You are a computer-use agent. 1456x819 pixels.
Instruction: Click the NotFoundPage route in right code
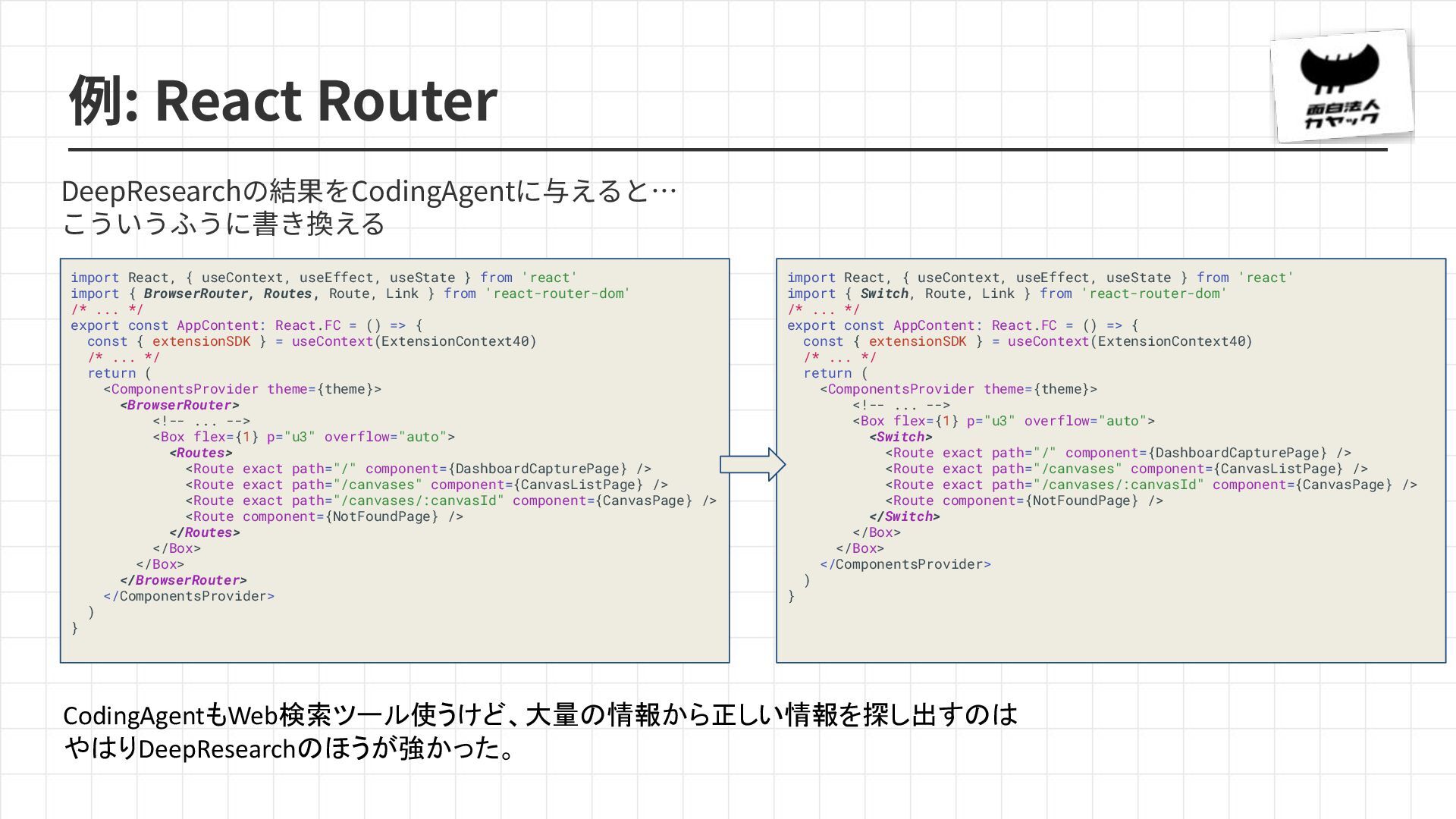1024,500
